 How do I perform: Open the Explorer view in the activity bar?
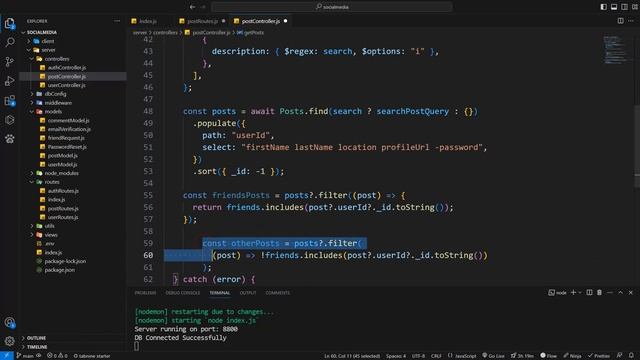[9, 23]
